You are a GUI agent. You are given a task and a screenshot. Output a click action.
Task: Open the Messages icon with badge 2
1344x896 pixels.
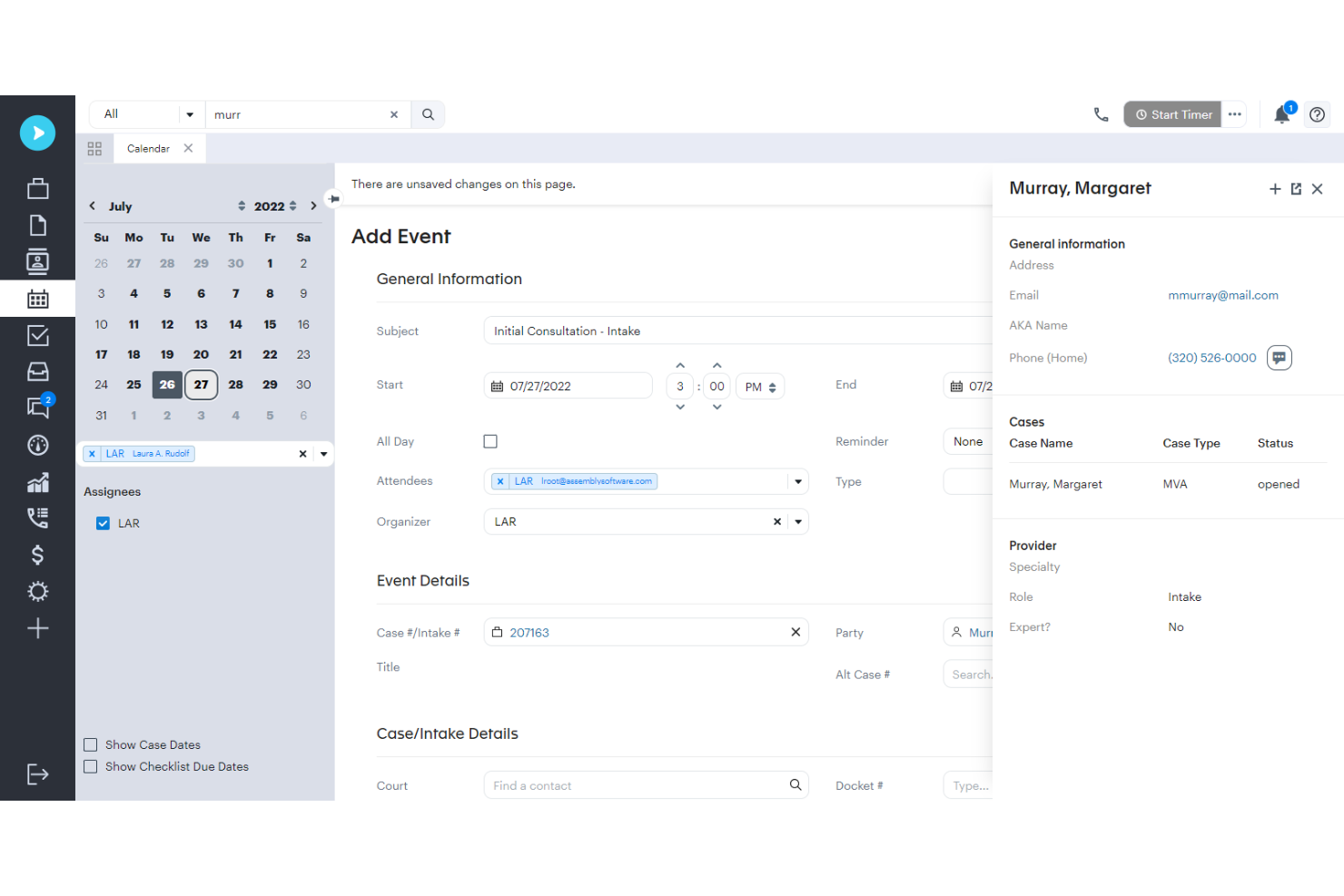pos(39,407)
